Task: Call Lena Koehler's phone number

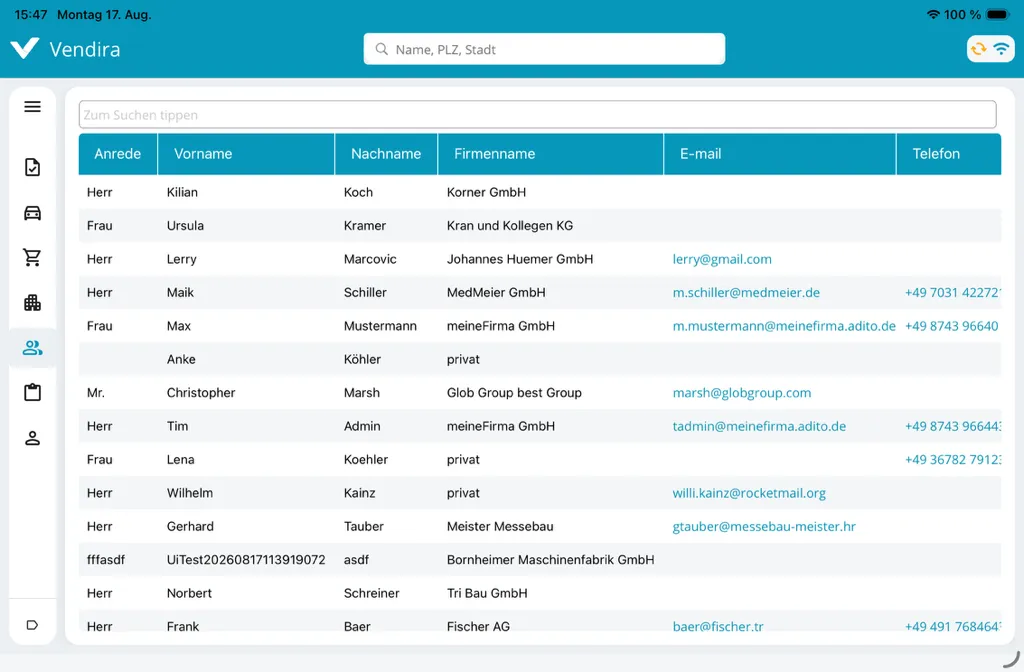Action: (x=952, y=460)
